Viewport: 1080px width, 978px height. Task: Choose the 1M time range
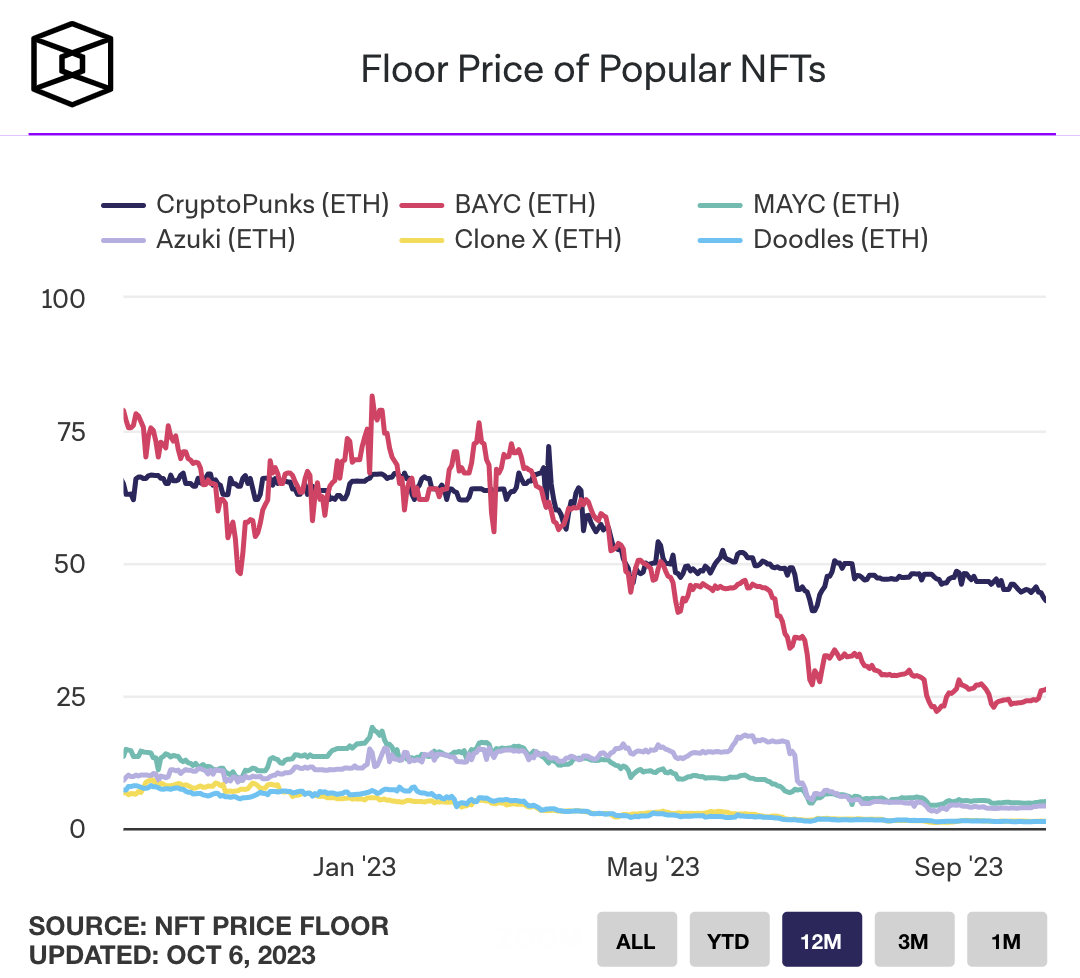click(x=1005, y=941)
